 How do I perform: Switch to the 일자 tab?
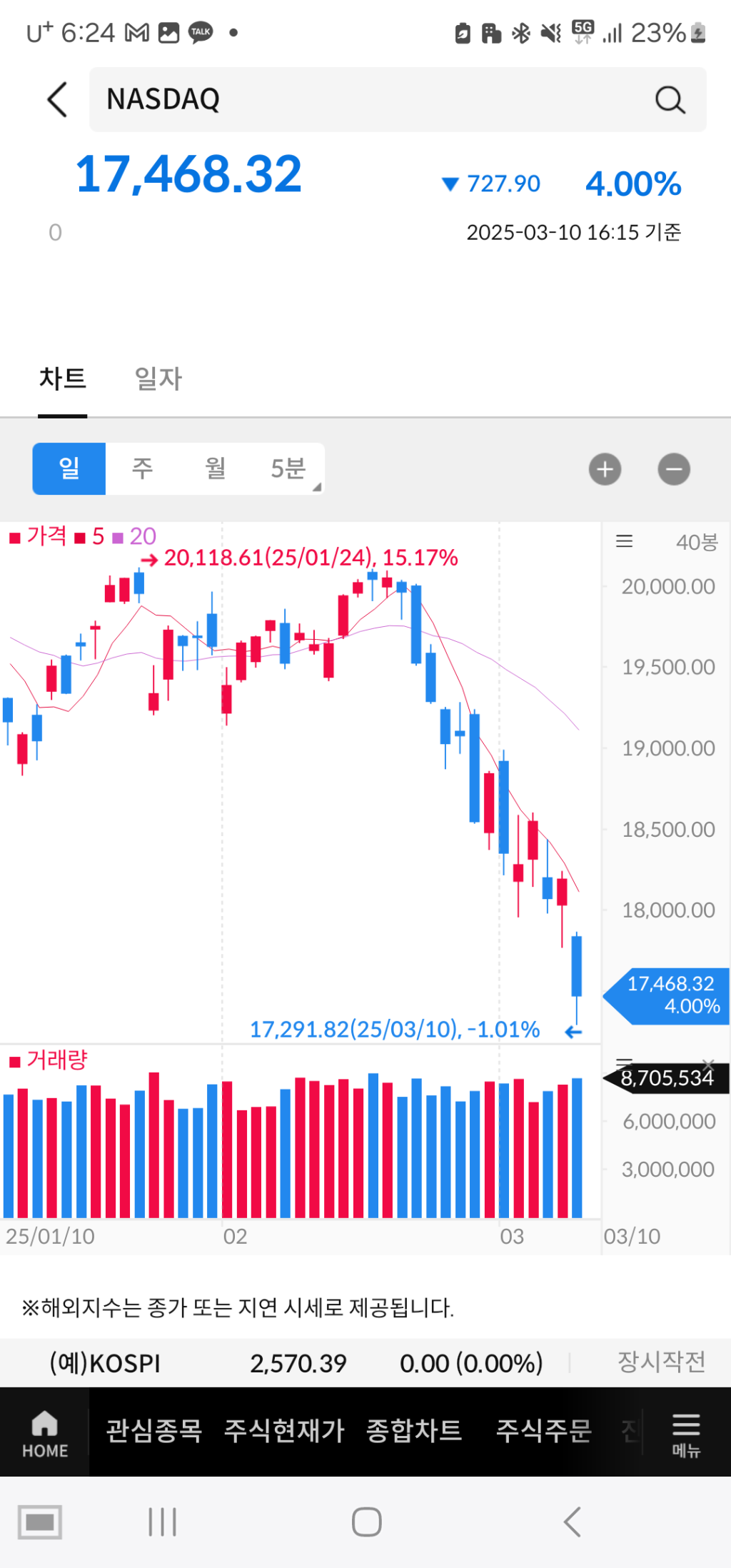pos(158,378)
